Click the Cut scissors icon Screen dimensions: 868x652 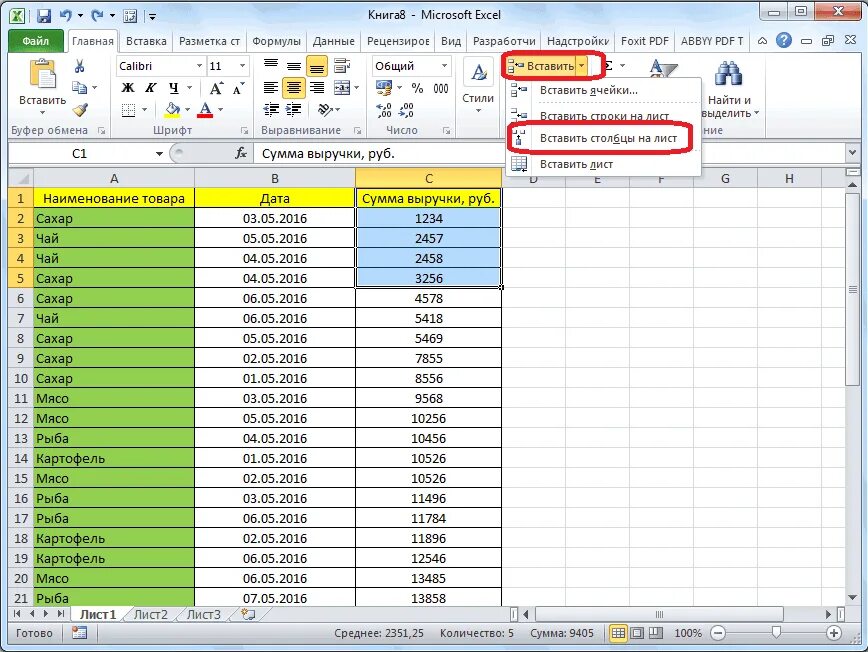(x=79, y=66)
